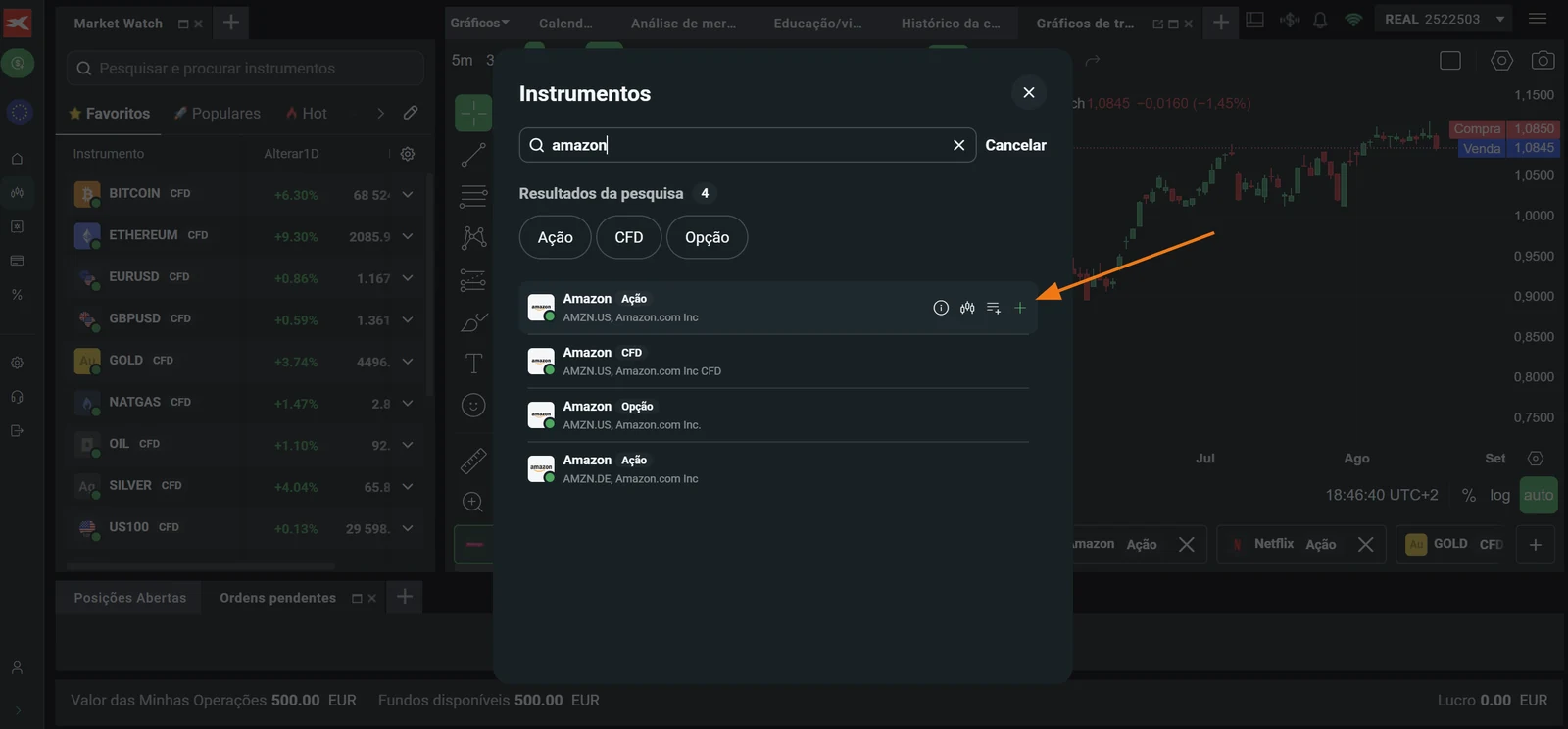Screen dimensions: 1568x729
Task: Toggle log scale on chart
Action: tap(1499, 495)
